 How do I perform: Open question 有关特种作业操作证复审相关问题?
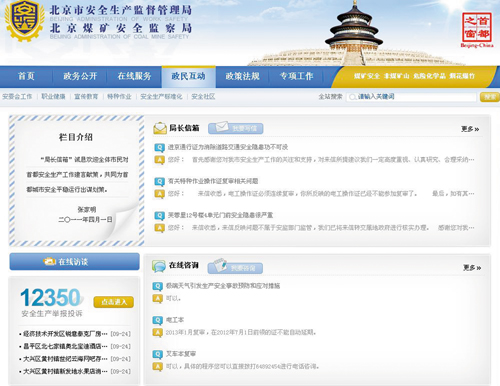(213, 181)
